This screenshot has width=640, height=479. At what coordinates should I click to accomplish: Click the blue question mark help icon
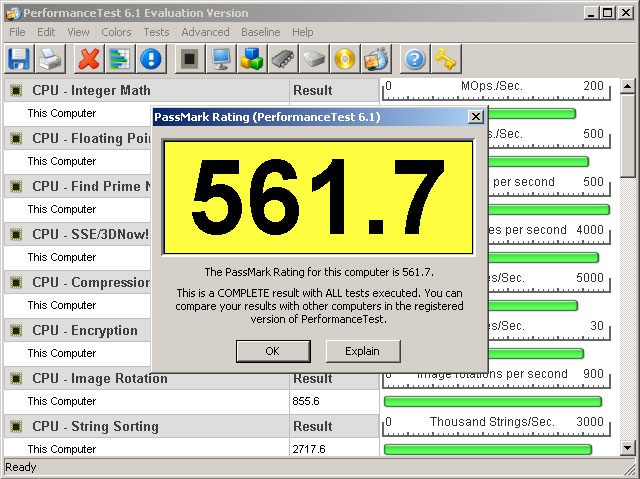[x=415, y=59]
